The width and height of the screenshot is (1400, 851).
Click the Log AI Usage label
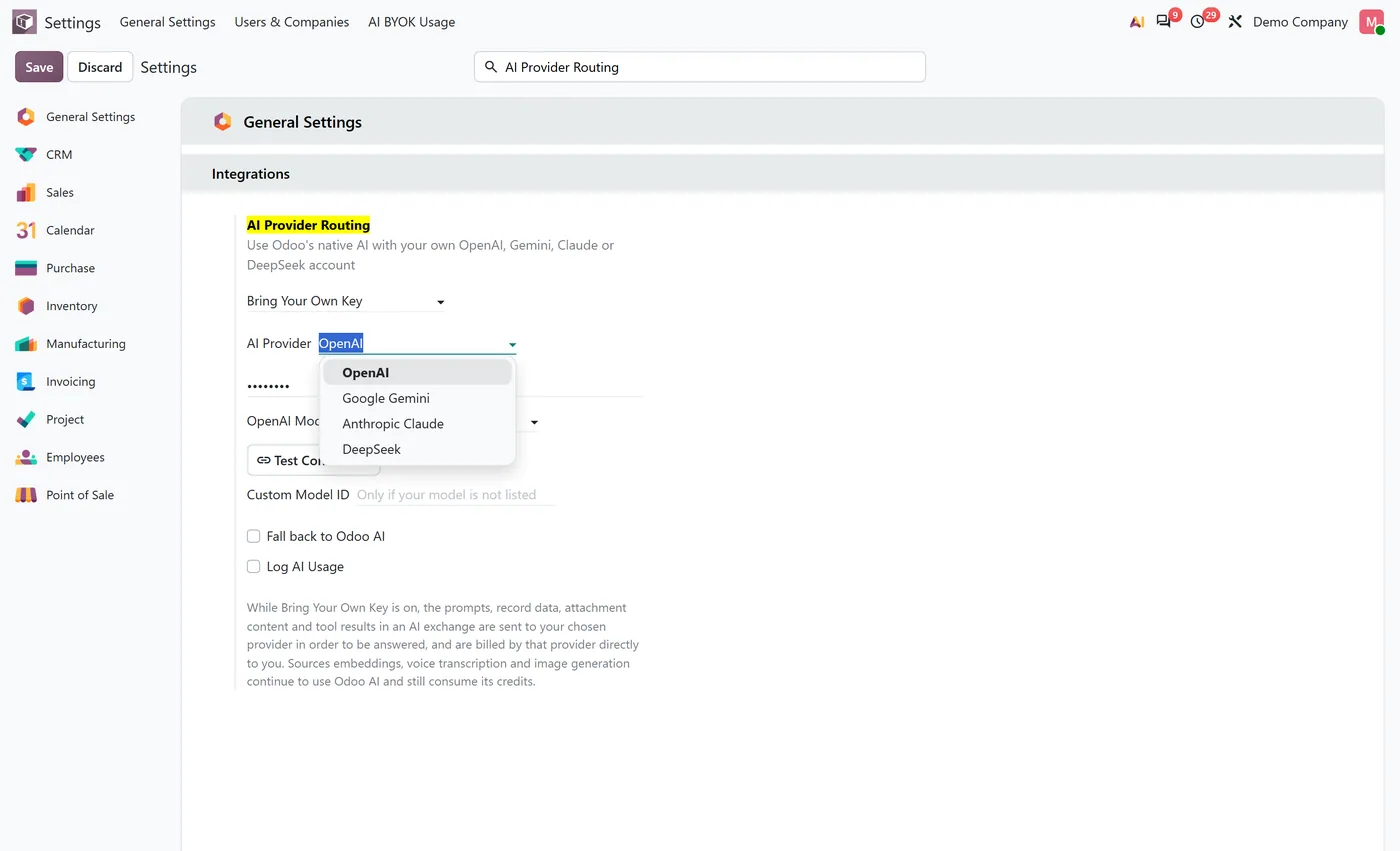pyautogui.click(x=305, y=567)
